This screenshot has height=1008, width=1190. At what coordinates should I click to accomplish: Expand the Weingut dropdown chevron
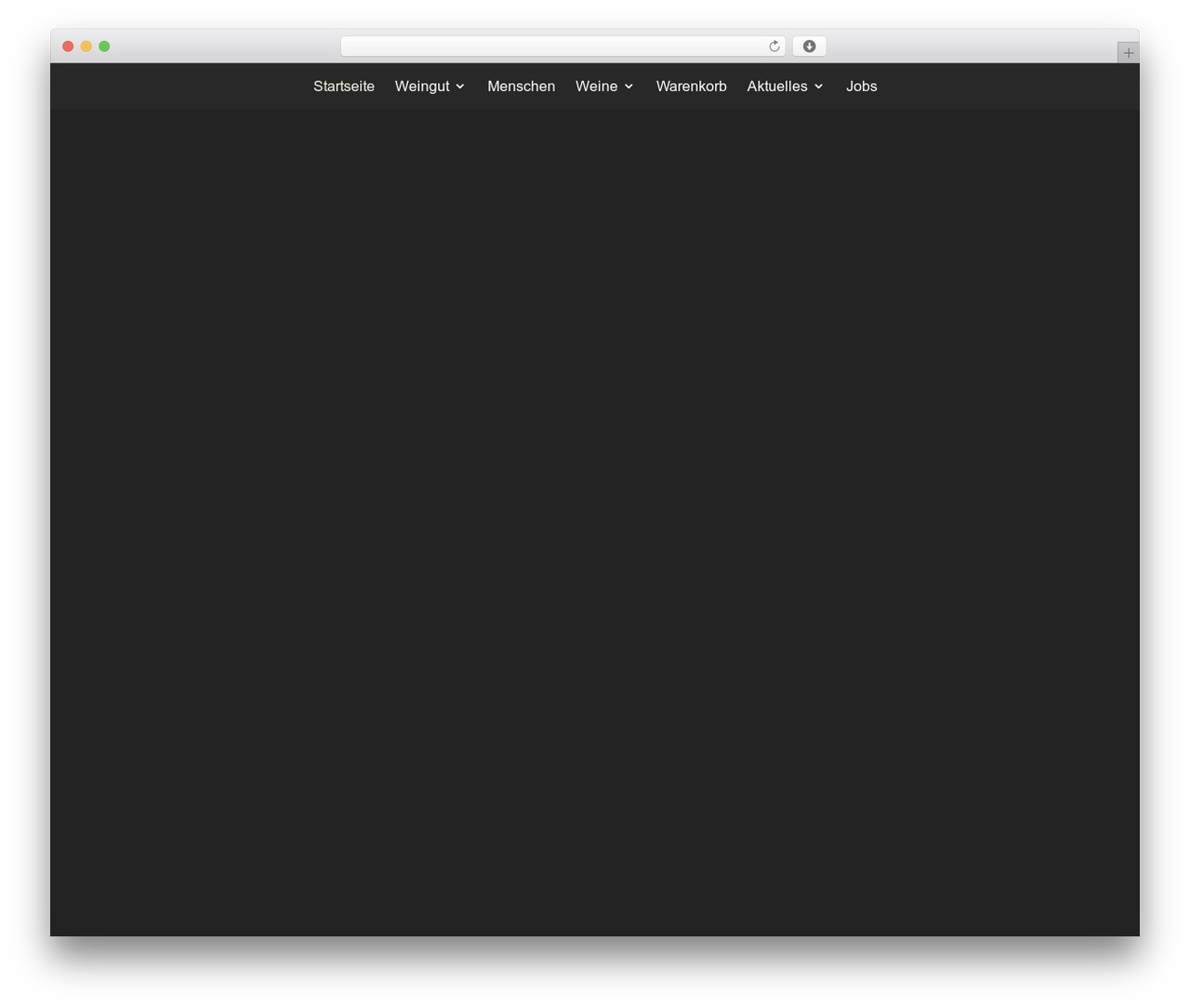point(460,86)
